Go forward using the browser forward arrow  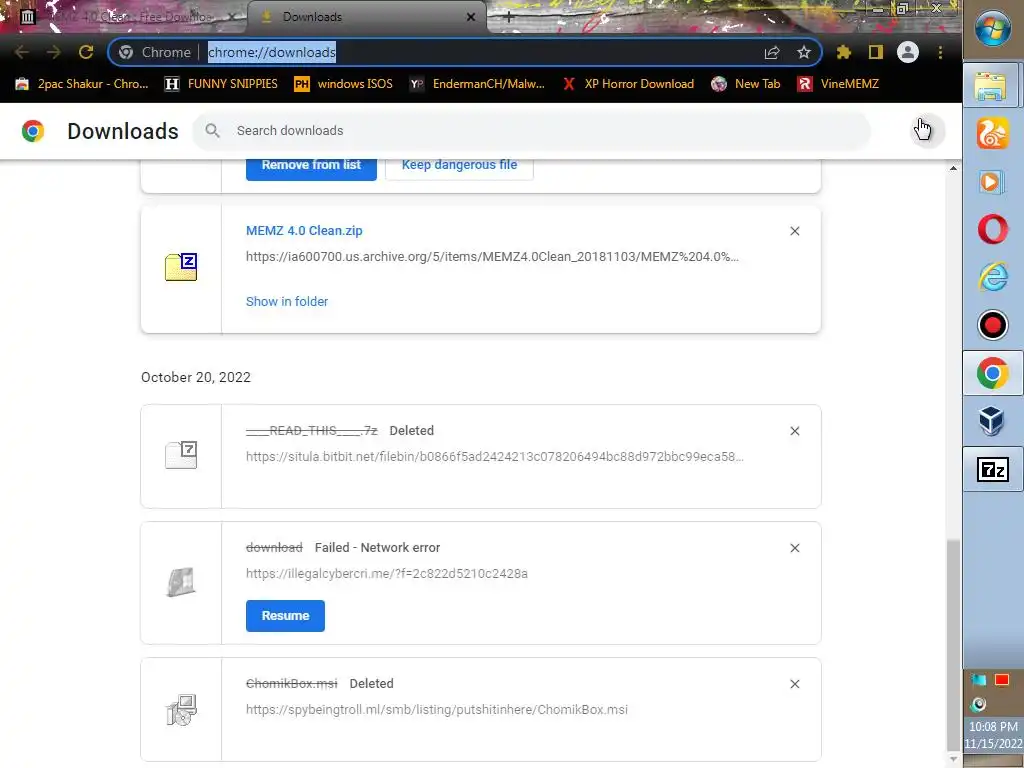[x=54, y=52]
